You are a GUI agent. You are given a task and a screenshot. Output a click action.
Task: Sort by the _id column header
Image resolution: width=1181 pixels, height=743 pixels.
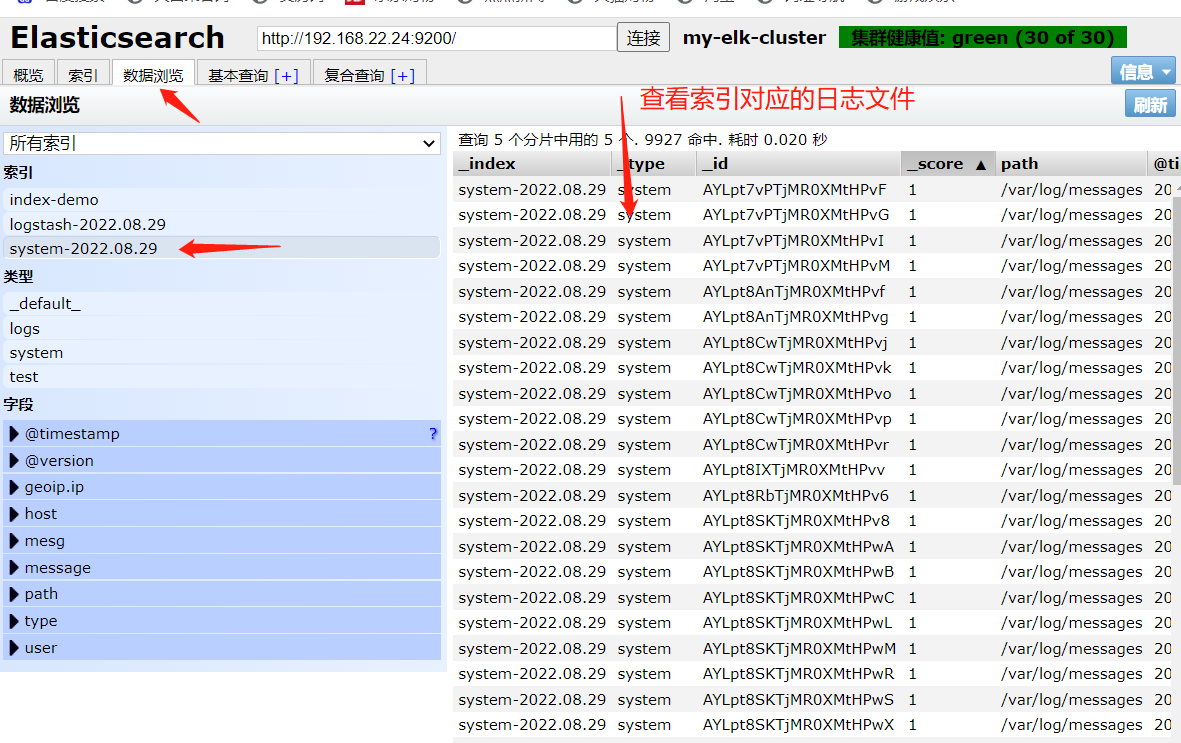[798, 164]
